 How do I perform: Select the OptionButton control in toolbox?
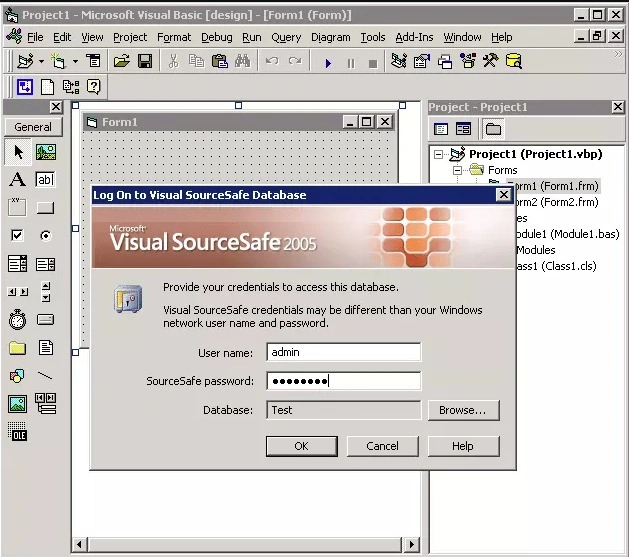[46, 235]
